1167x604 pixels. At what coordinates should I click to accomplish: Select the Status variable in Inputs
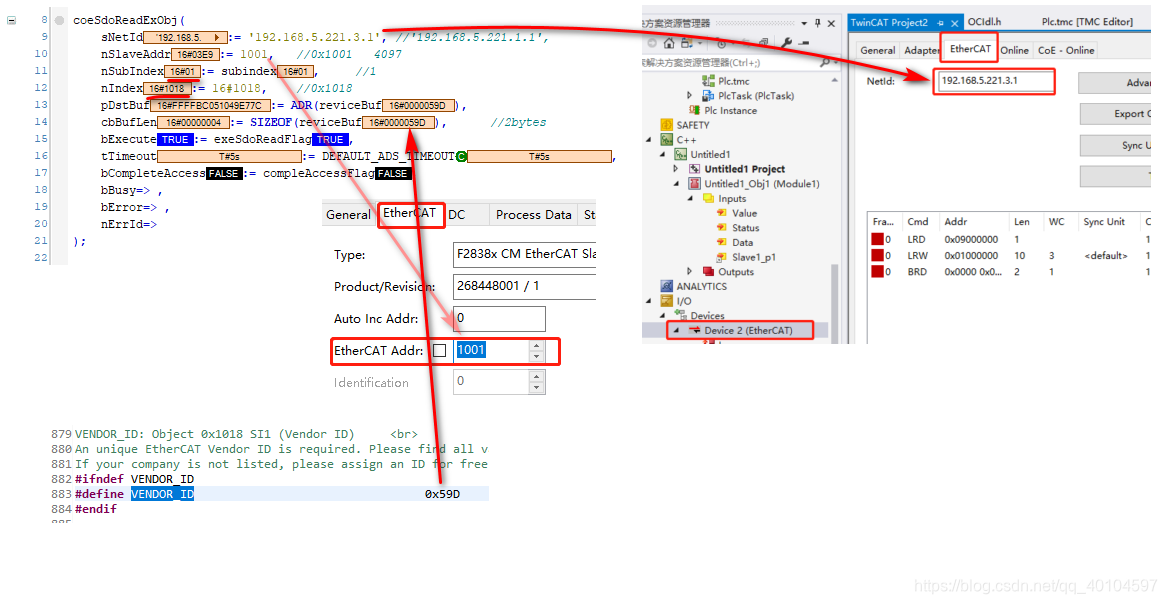pos(745,228)
